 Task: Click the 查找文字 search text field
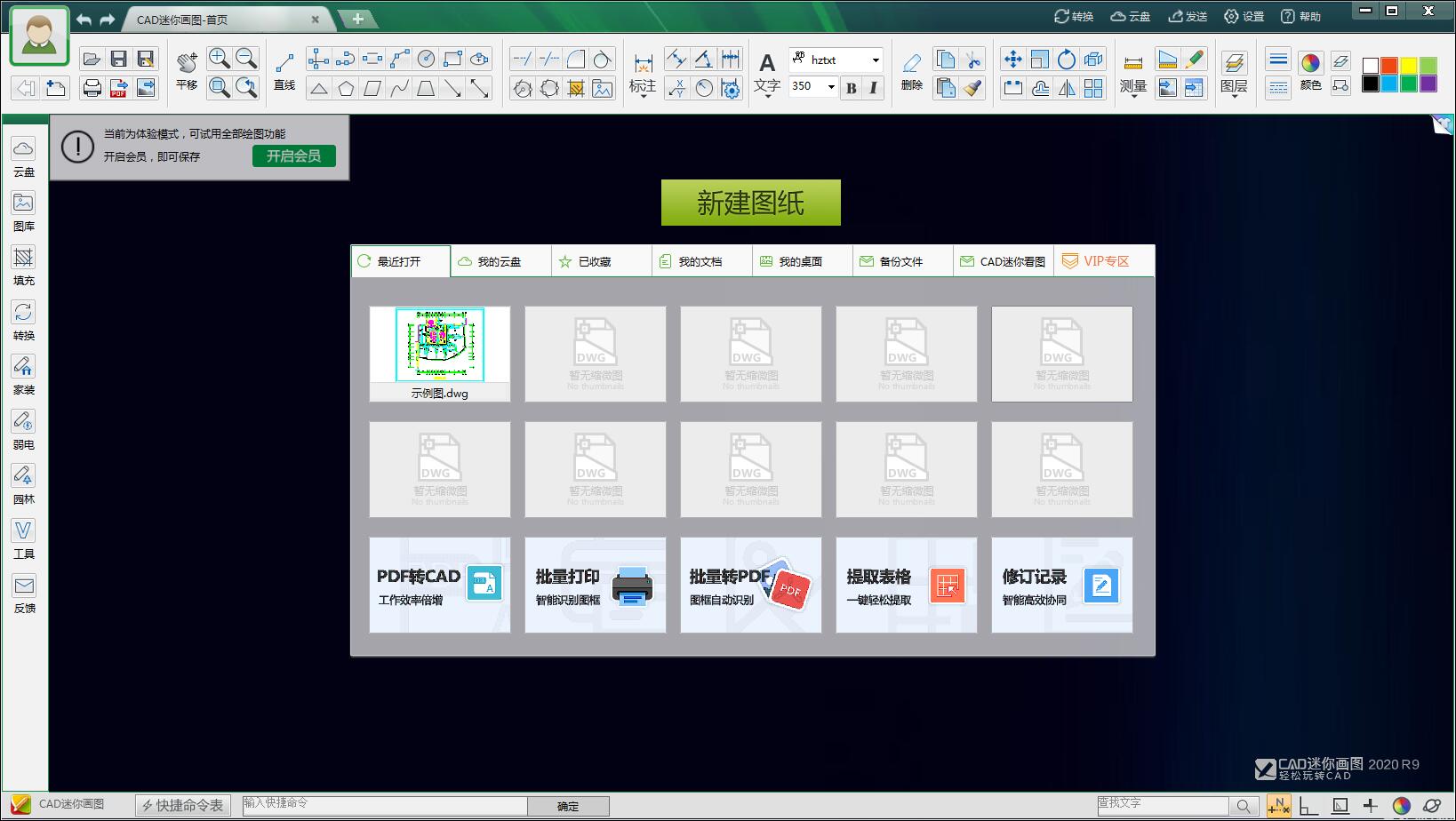[x=1163, y=805]
